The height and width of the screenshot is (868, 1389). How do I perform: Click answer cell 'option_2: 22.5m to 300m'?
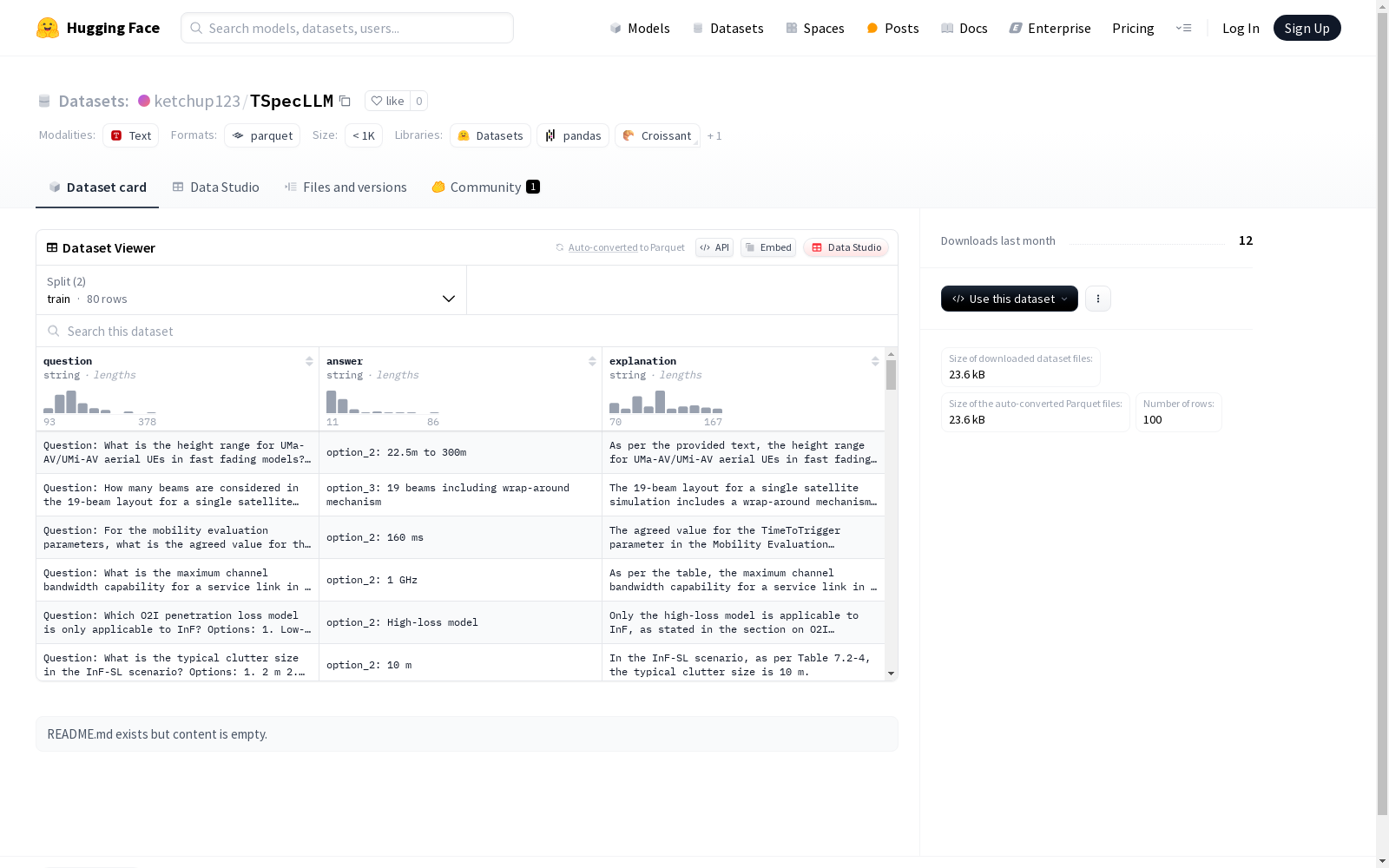click(460, 452)
